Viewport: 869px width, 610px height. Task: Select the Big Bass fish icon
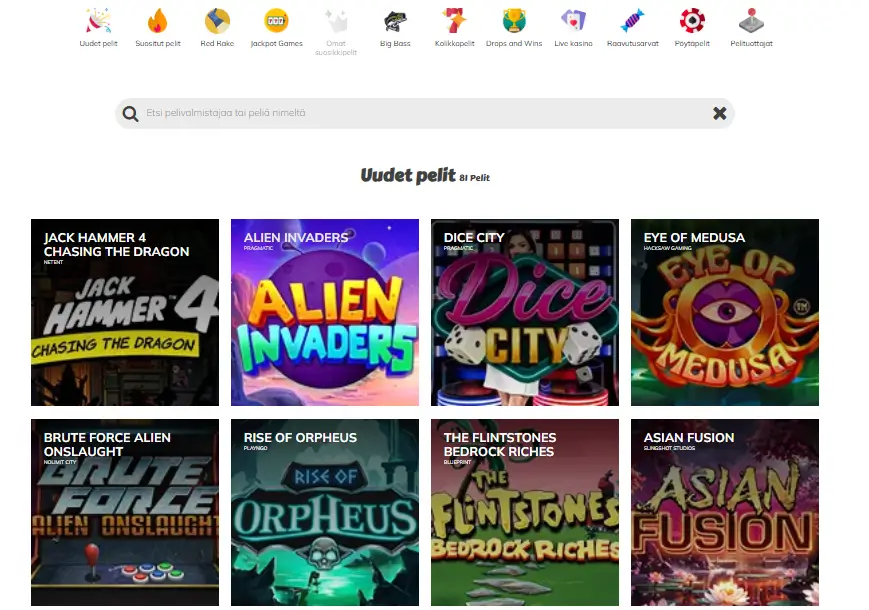coord(395,21)
